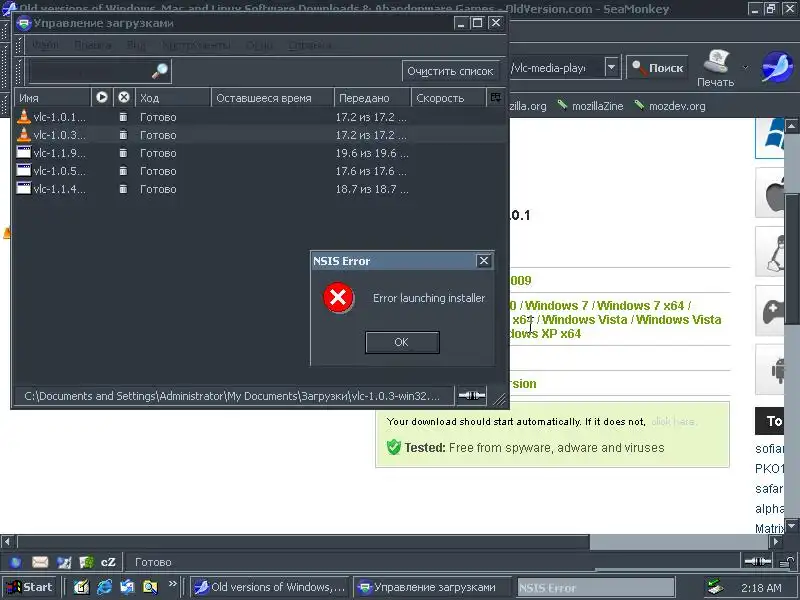Open the Вид menu in download manager
800x600 pixels.
coord(136,45)
